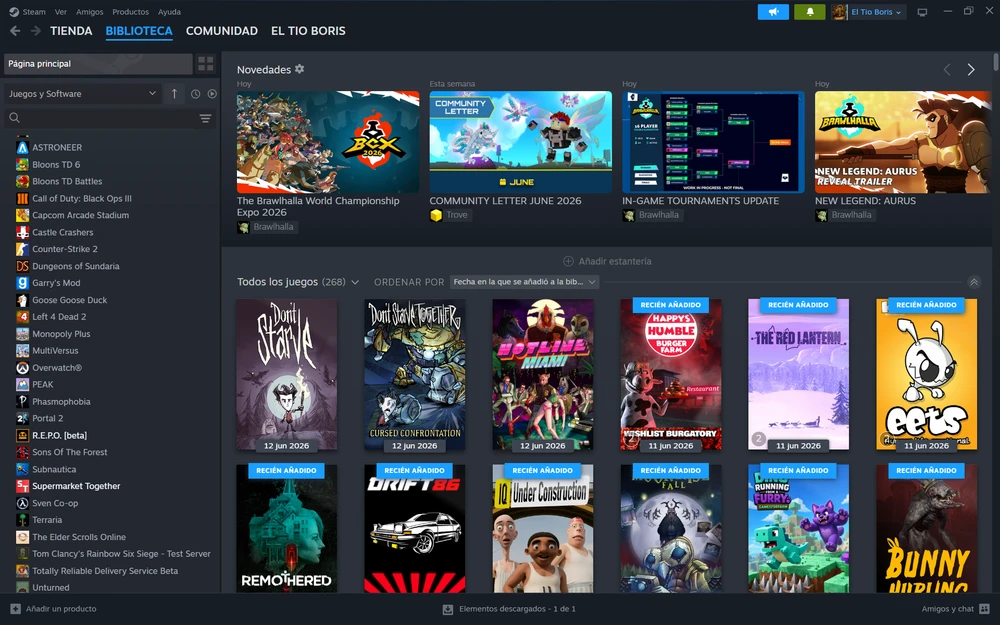
Task: Open Community Letter June 2026 news thumbnail
Action: tap(520, 142)
